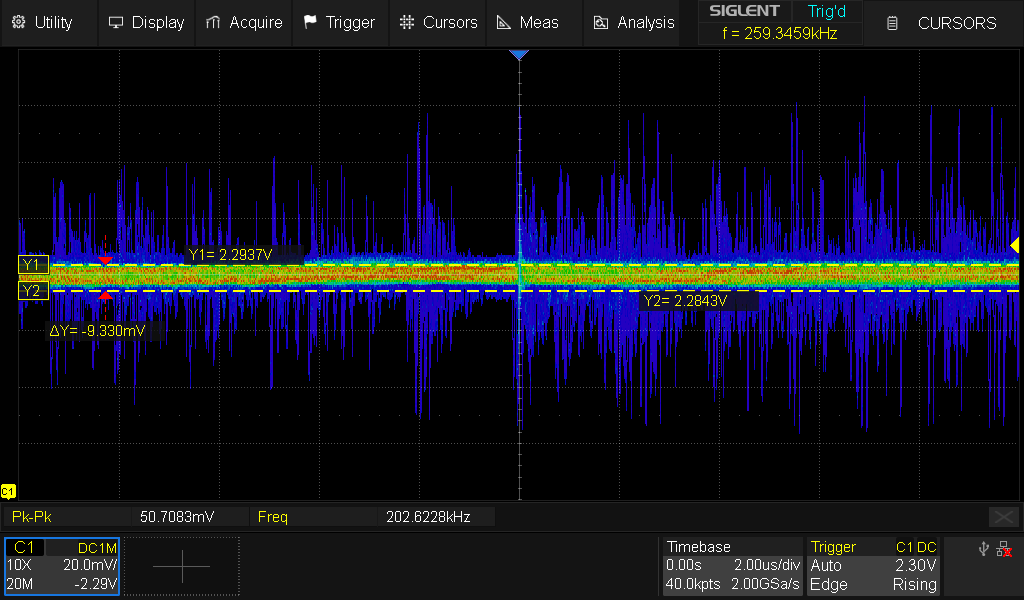The height and width of the screenshot is (600, 1024).
Task: Open the C1 channel settings box
Action: 62,566
